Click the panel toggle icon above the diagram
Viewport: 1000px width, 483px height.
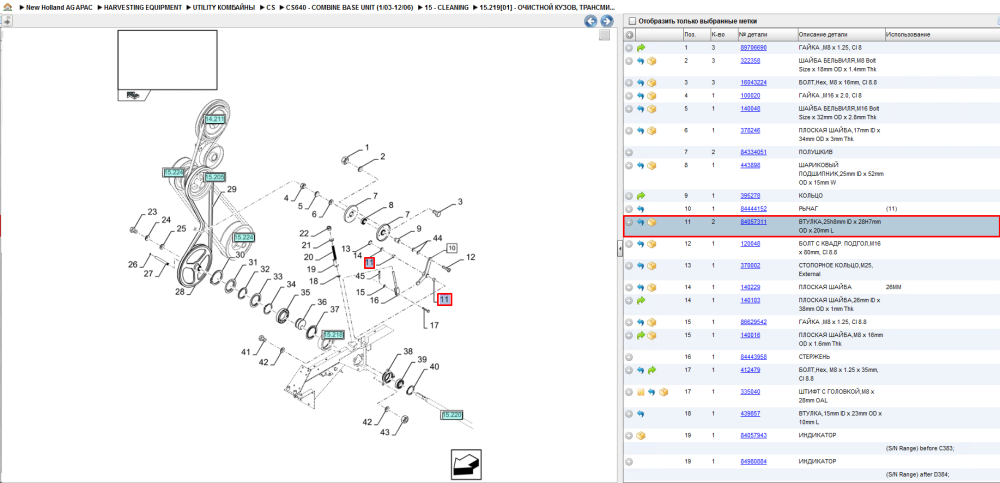coord(7,21)
